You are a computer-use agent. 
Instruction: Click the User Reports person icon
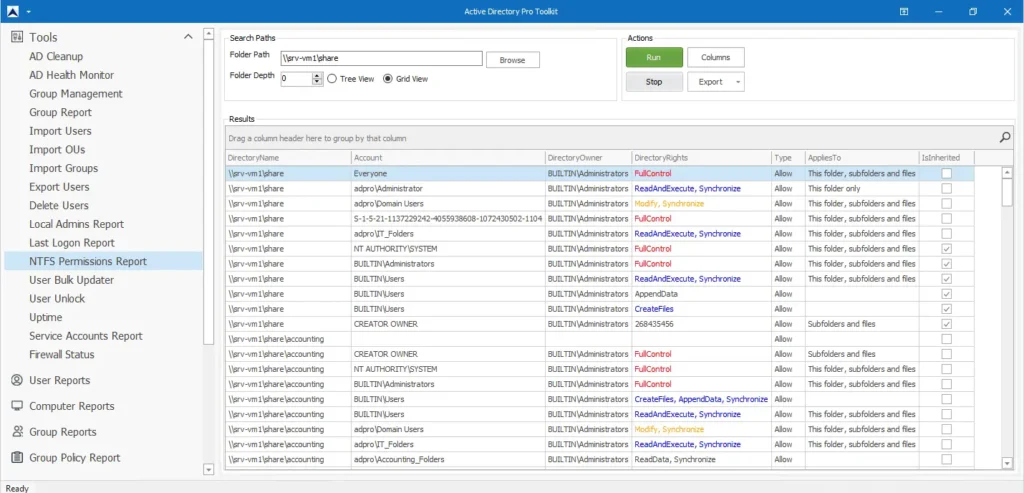click(17, 380)
